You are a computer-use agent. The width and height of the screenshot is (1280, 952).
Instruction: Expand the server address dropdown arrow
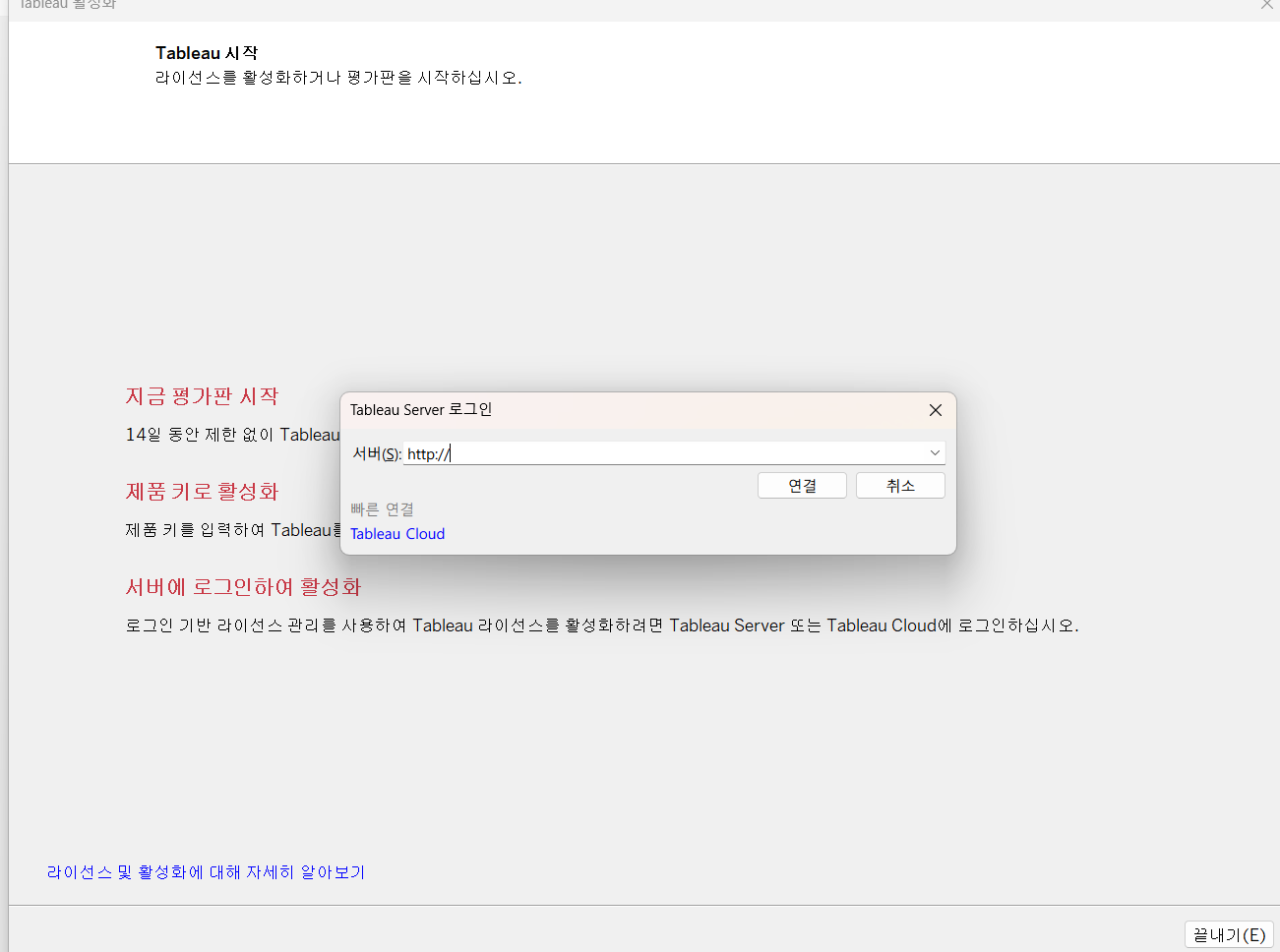[935, 453]
